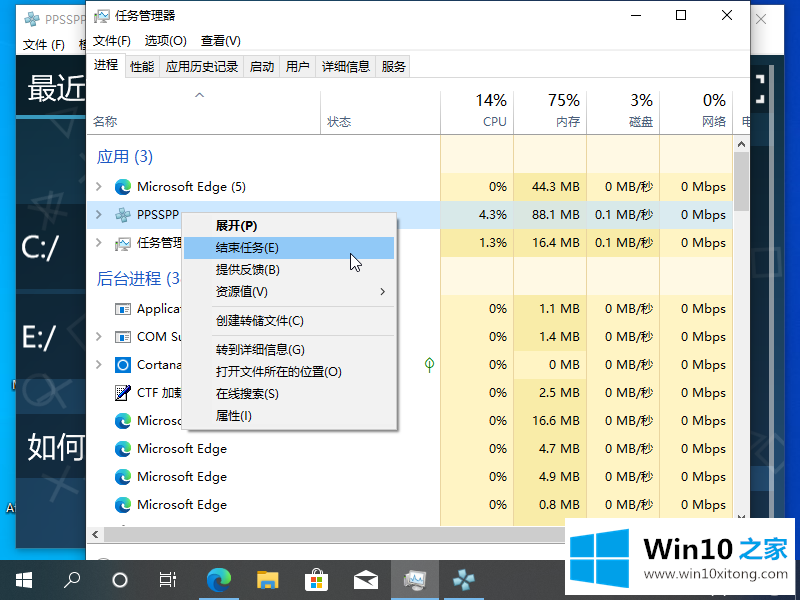The width and height of the screenshot is (800, 600).
Task: Open File Explorer from the taskbar
Action: click(268, 580)
